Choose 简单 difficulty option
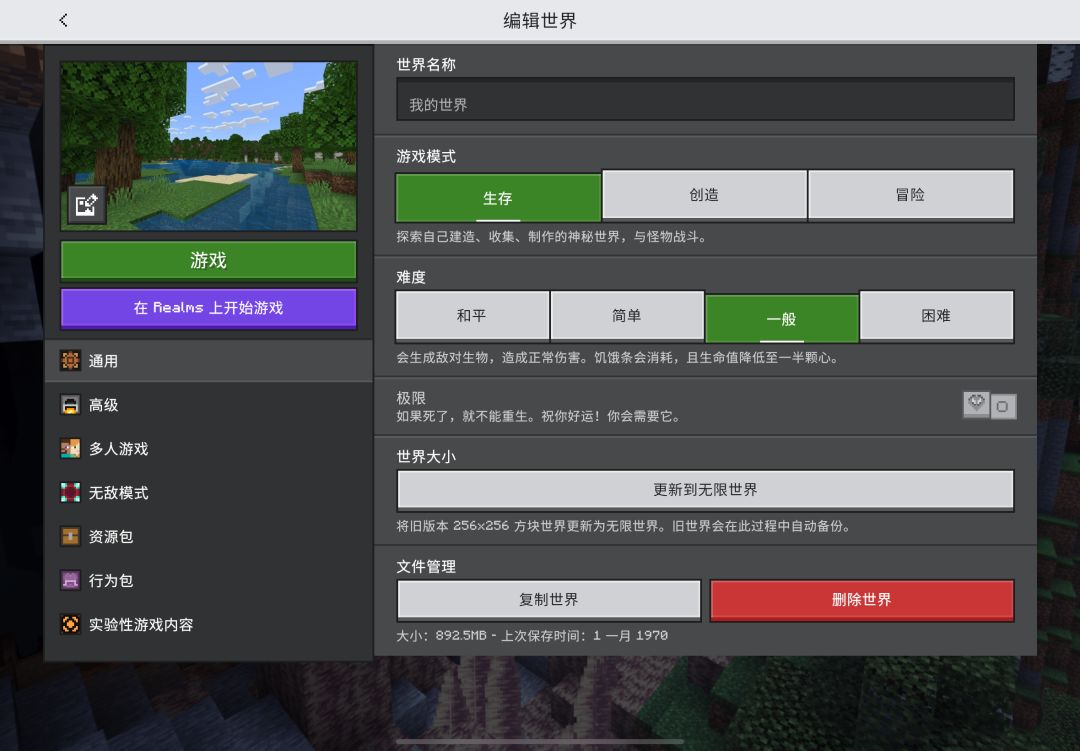 coord(627,316)
